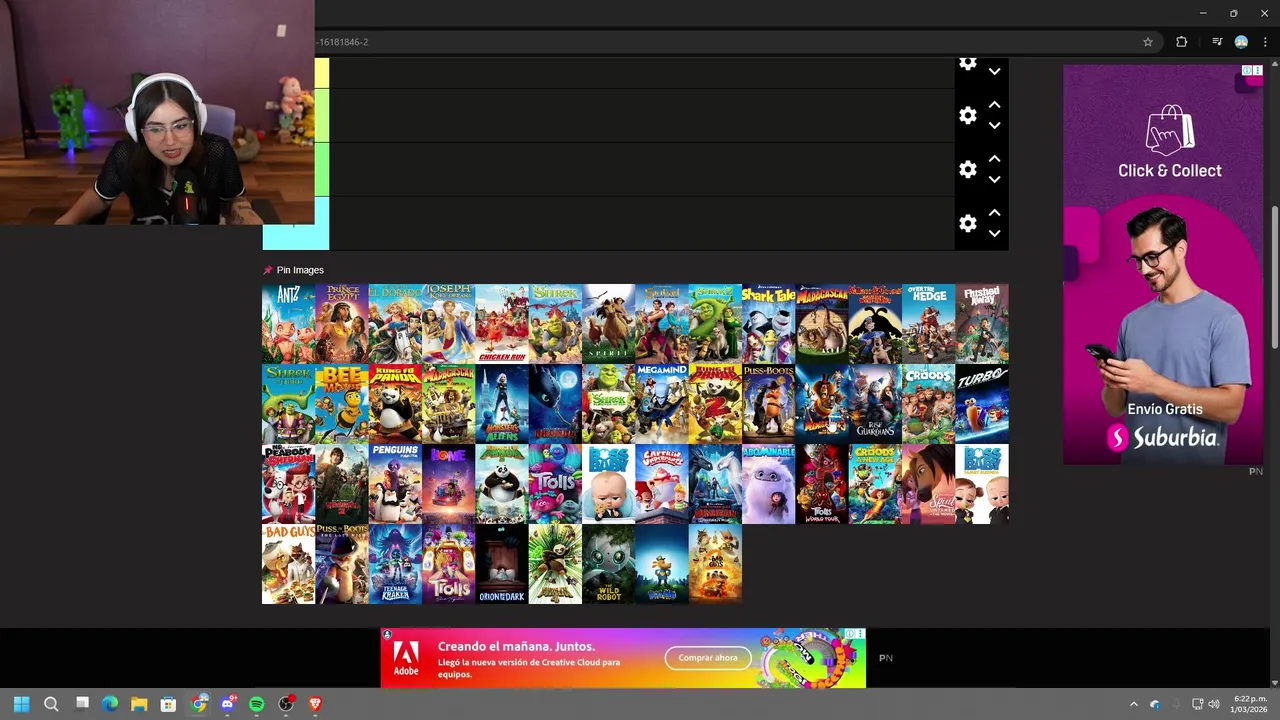Open OBS Studio from the taskbar
1280x720 pixels.
click(286, 704)
